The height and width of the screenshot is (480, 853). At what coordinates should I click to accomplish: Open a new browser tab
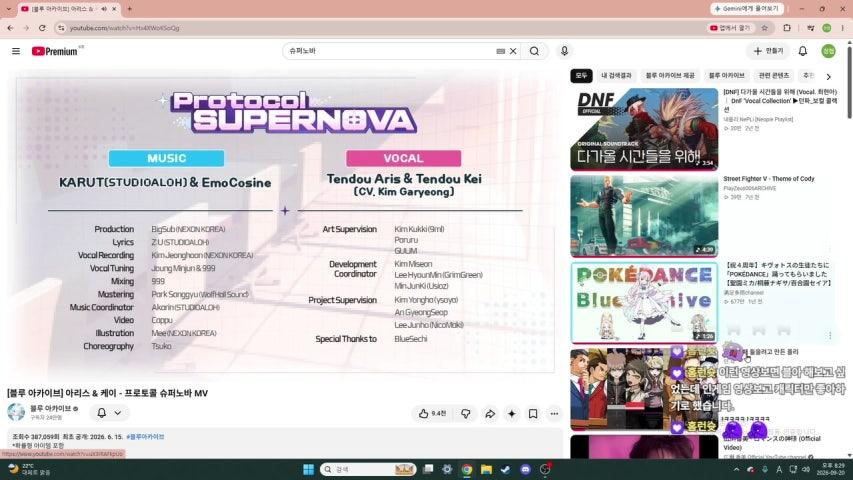[x=129, y=9]
